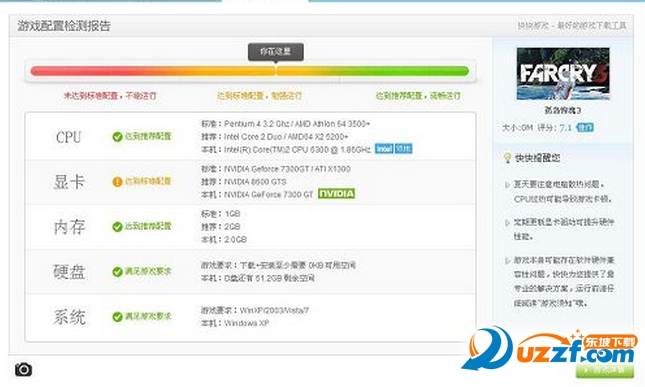Click the 你在这里 marker on rating bar

[276, 52]
